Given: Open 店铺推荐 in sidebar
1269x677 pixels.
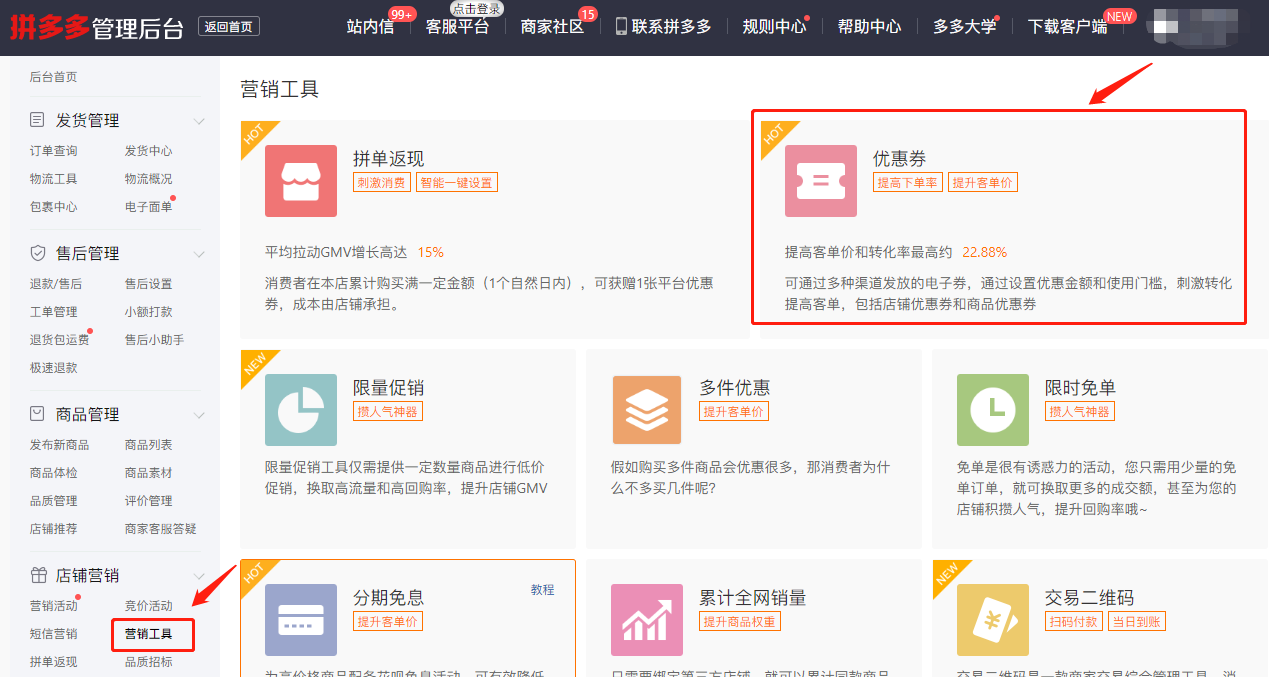Looking at the screenshot, I should tap(53, 529).
